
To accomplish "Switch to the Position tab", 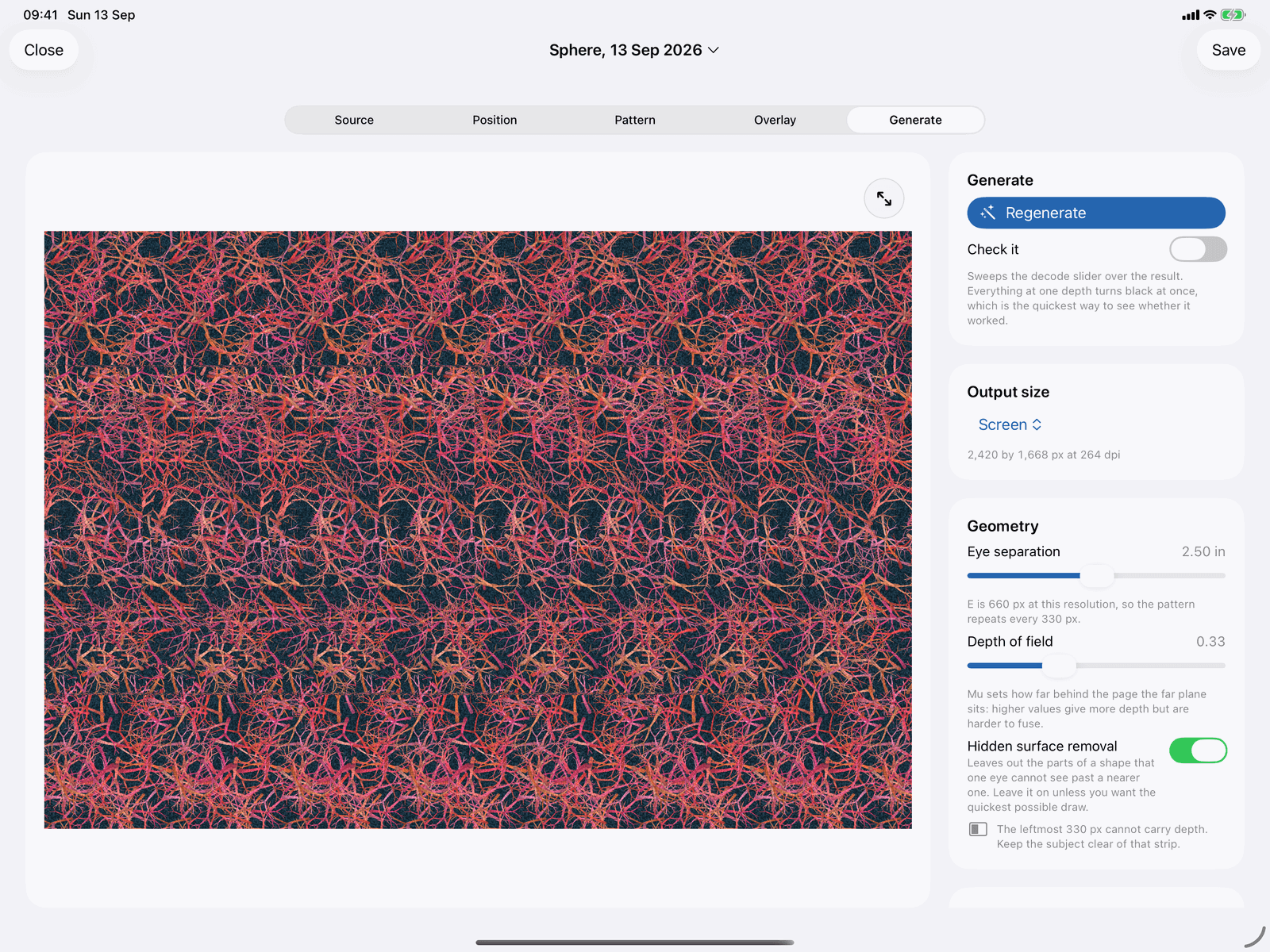I will [495, 120].
